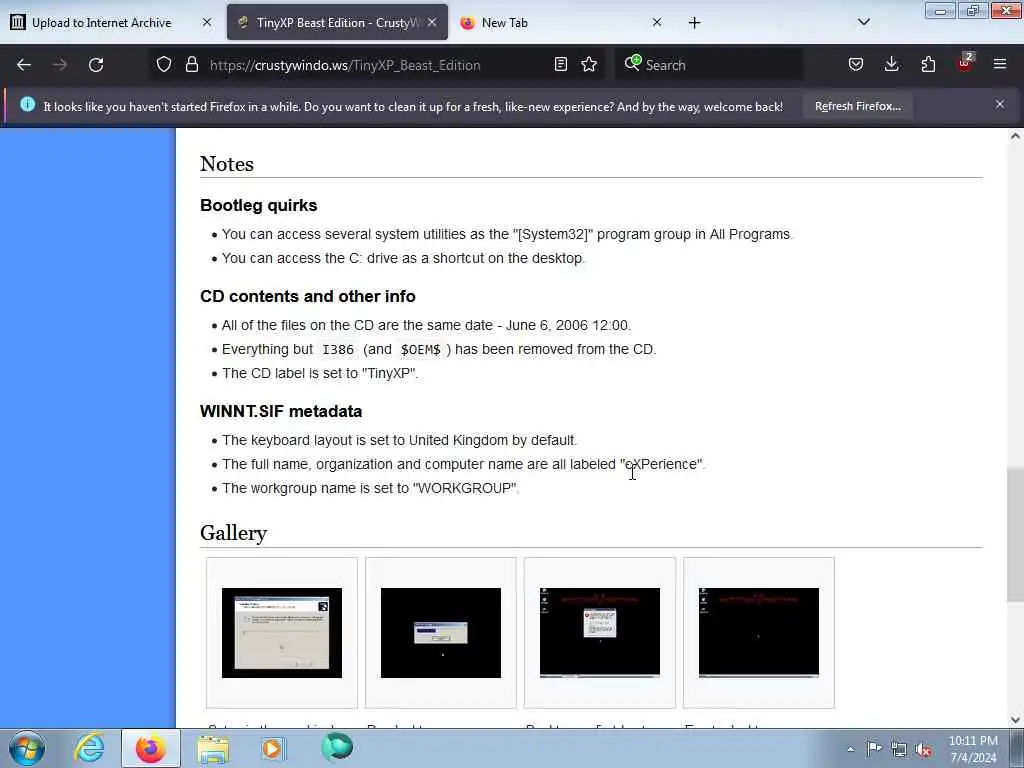Click the $OEM$ code text

[x=420, y=349]
